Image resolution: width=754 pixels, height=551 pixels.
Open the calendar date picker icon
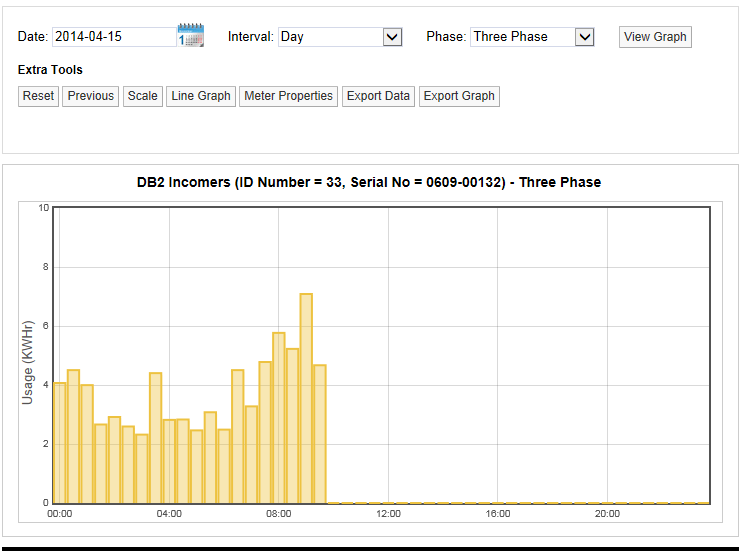pyautogui.click(x=190, y=35)
